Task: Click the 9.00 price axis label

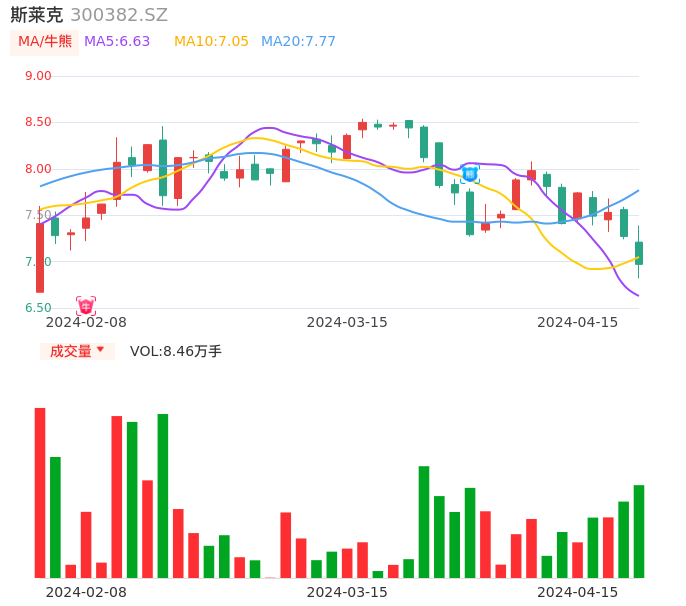Action: [38, 76]
